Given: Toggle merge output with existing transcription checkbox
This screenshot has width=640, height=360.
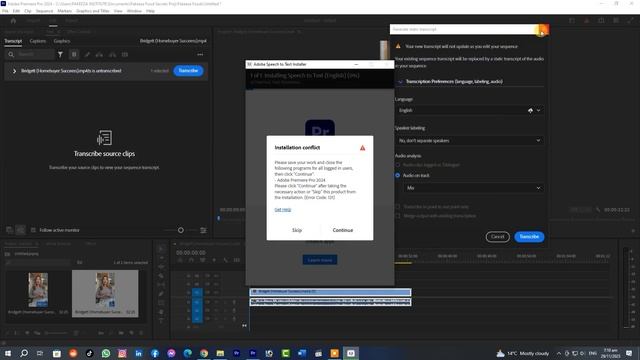Looking at the screenshot, I should point(398,216).
